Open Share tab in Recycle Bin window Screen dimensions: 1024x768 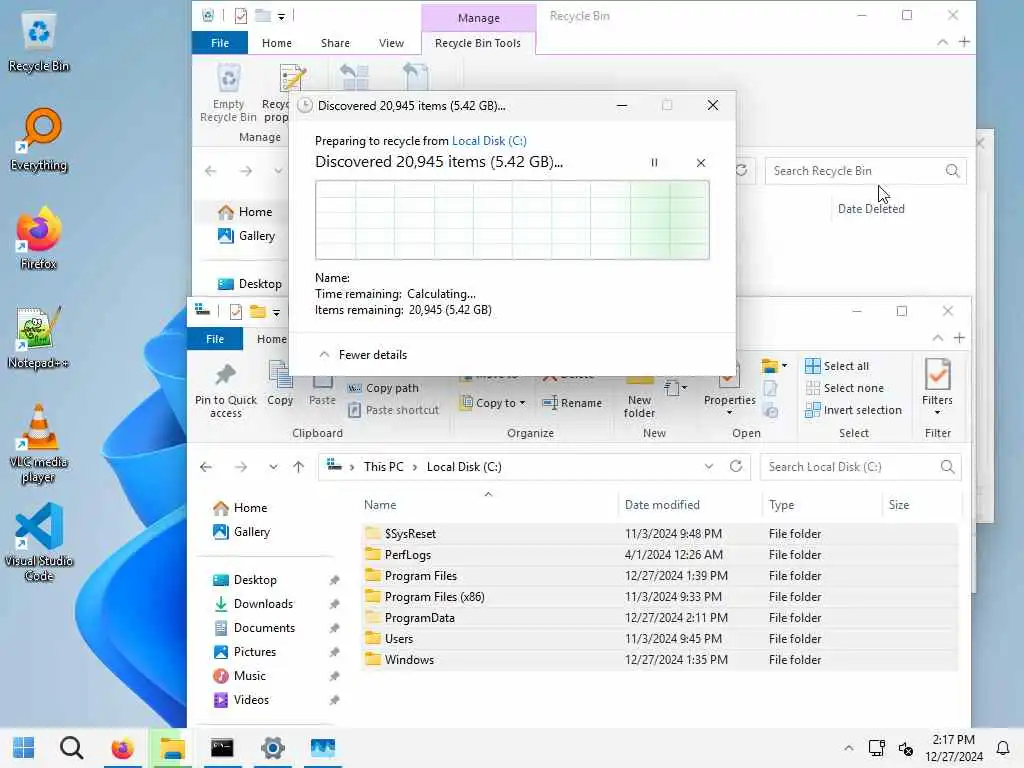point(335,43)
